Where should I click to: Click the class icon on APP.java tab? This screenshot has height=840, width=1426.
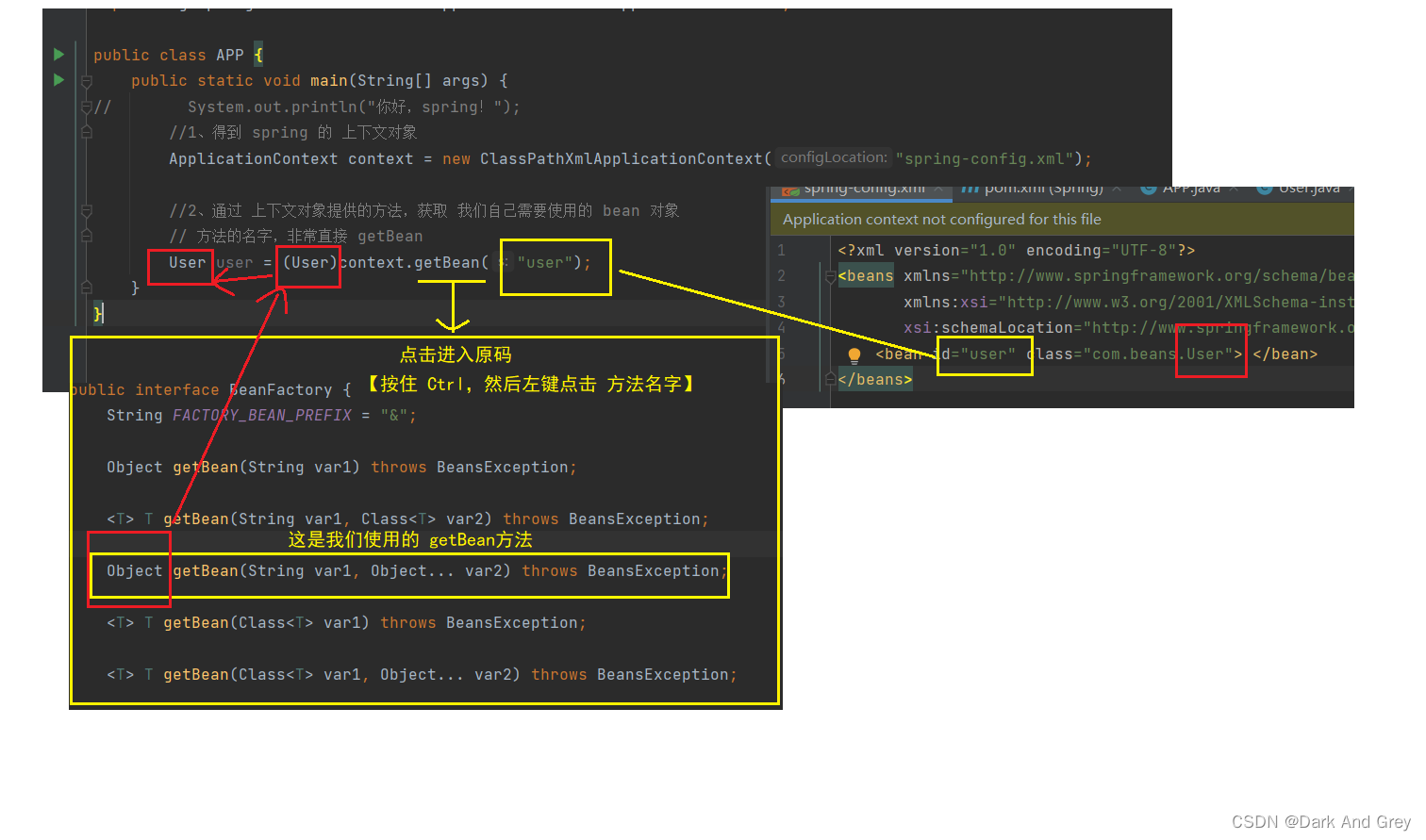pyautogui.click(x=1149, y=189)
